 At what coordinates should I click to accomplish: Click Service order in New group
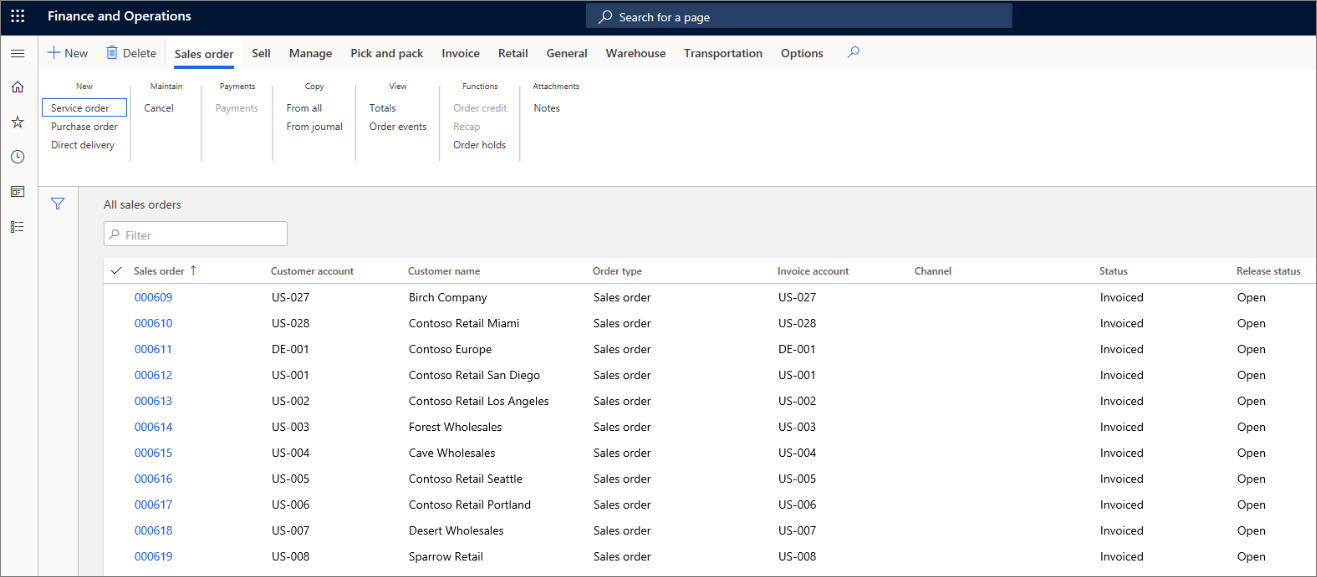[x=84, y=108]
